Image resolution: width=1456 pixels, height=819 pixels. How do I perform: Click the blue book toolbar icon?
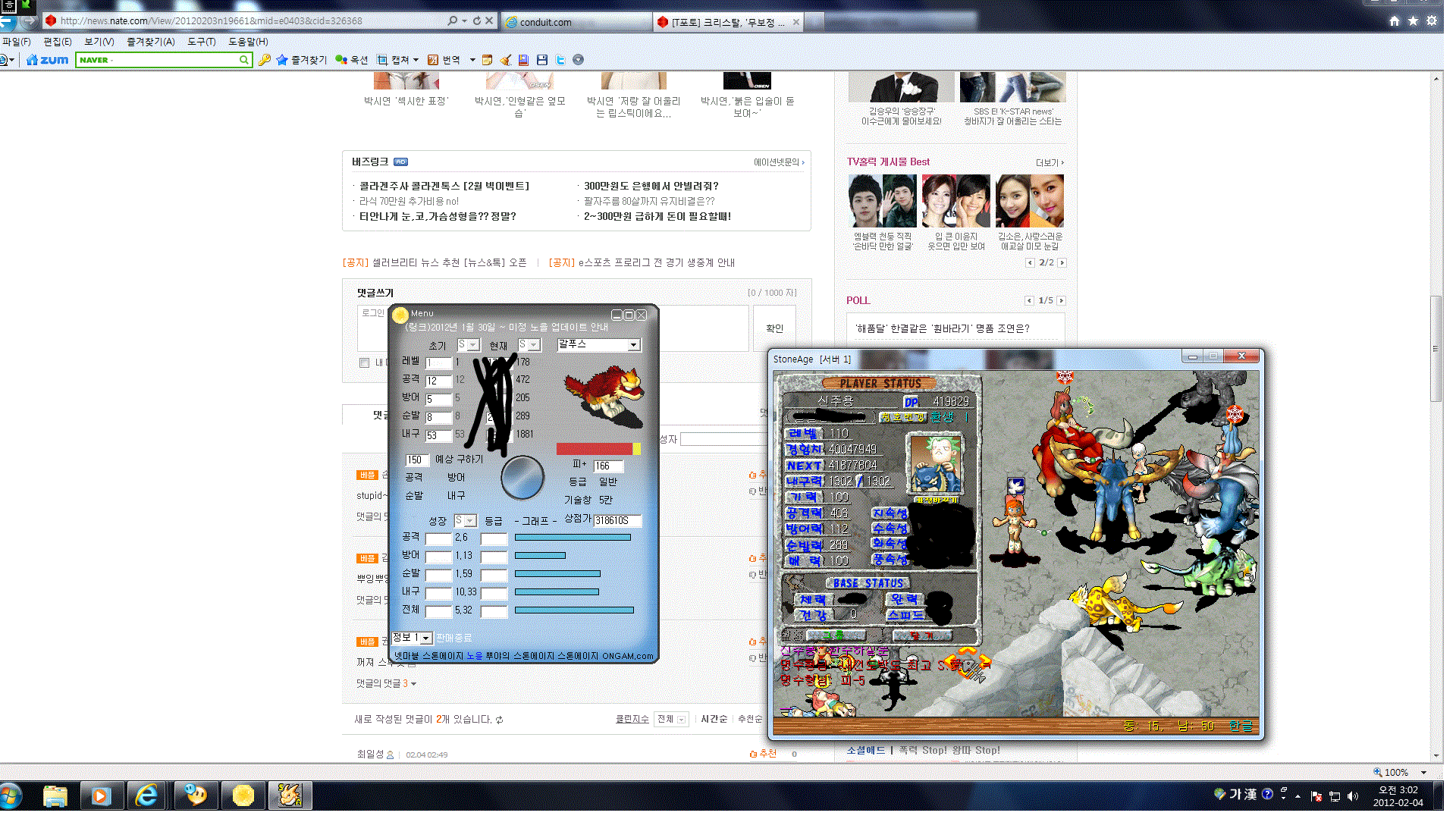point(523,60)
